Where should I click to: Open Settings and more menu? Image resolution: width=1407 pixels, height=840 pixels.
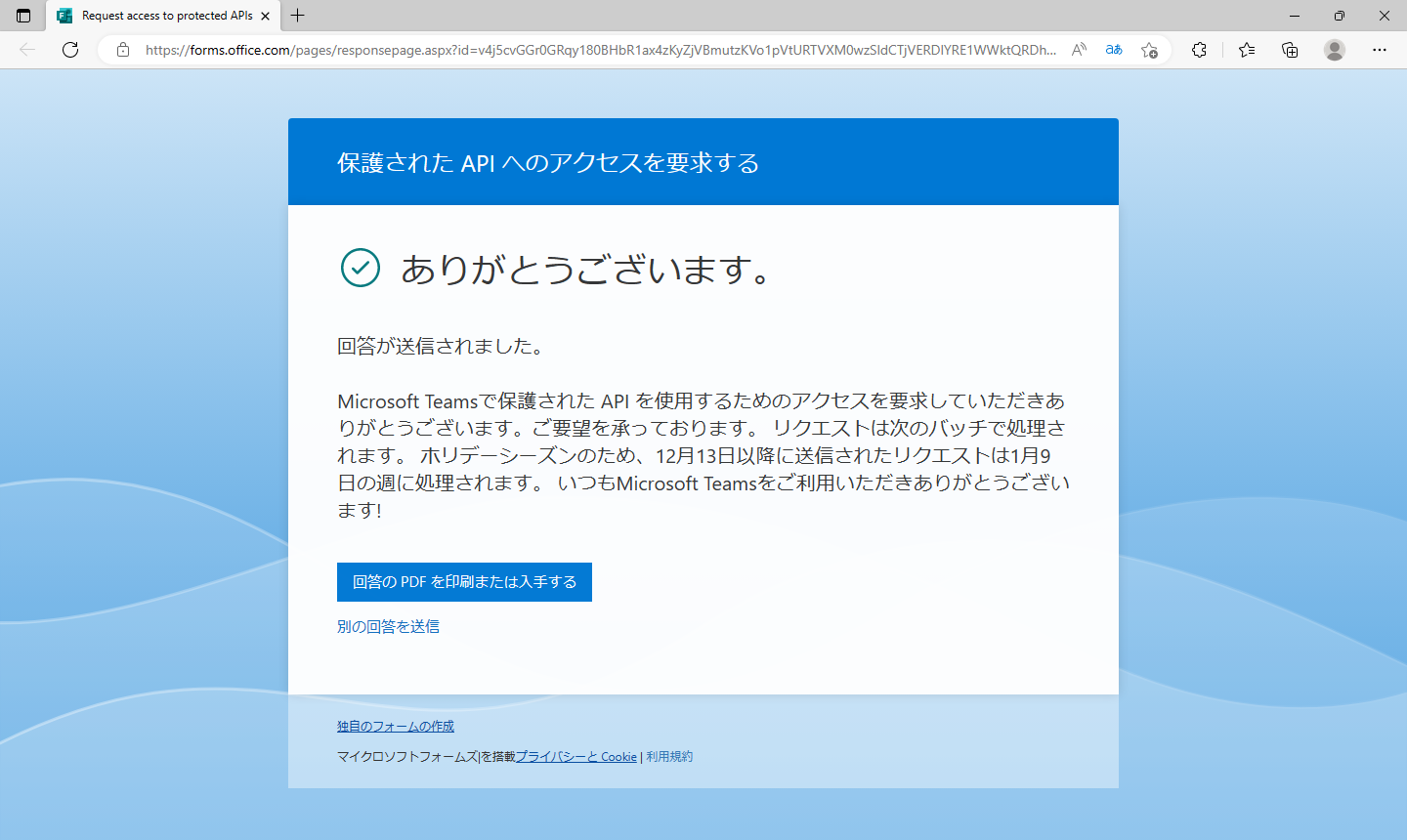(x=1380, y=50)
